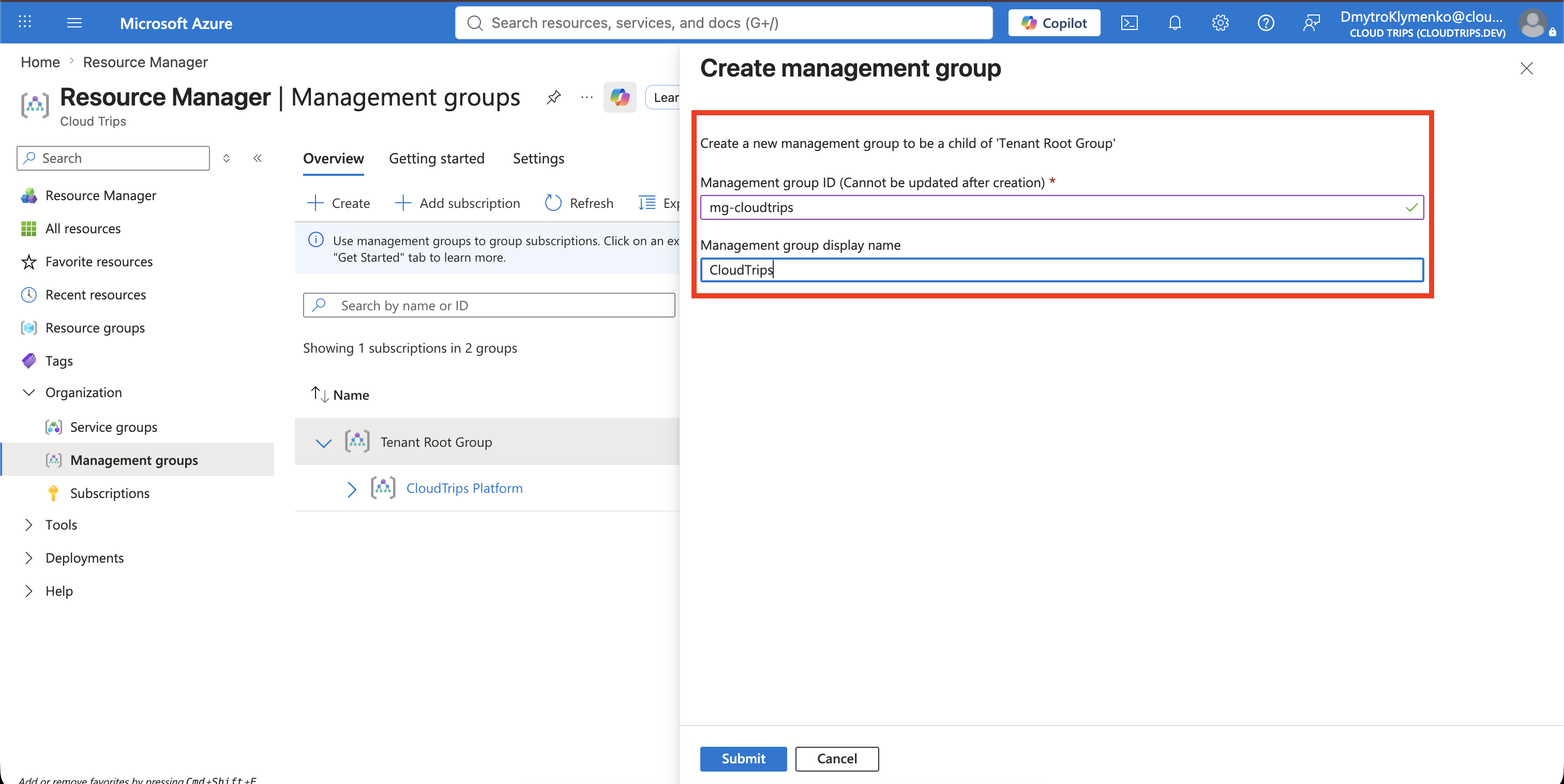The width and height of the screenshot is (1564, 784).
Task: Open portal settings gear
Action: pos(1220,23)
